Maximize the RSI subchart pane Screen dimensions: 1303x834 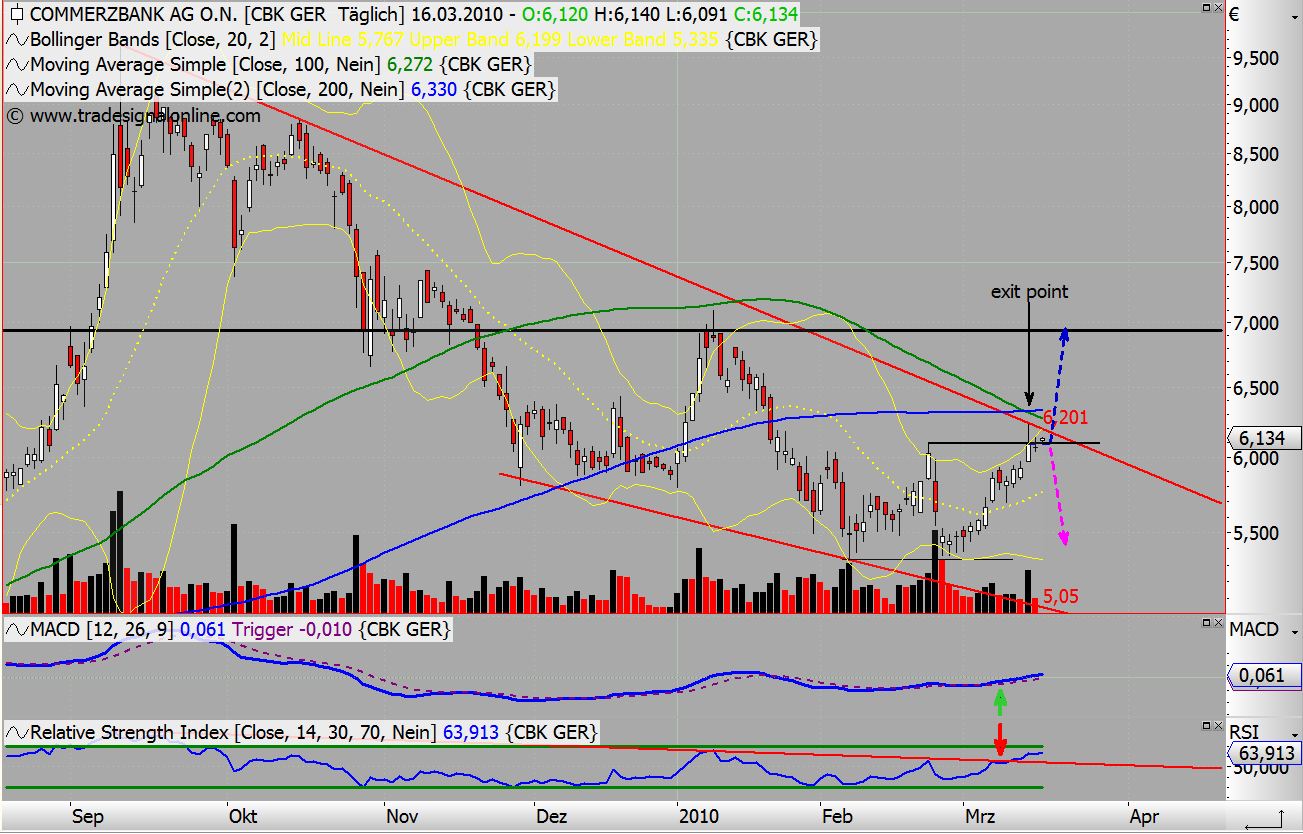[1206, 725]
